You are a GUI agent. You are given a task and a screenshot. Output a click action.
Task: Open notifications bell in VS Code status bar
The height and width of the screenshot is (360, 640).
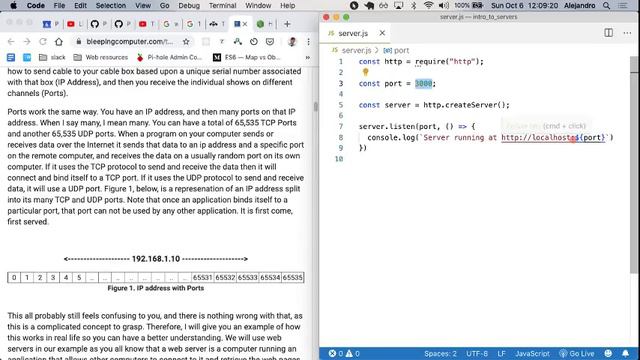(626, 353)
